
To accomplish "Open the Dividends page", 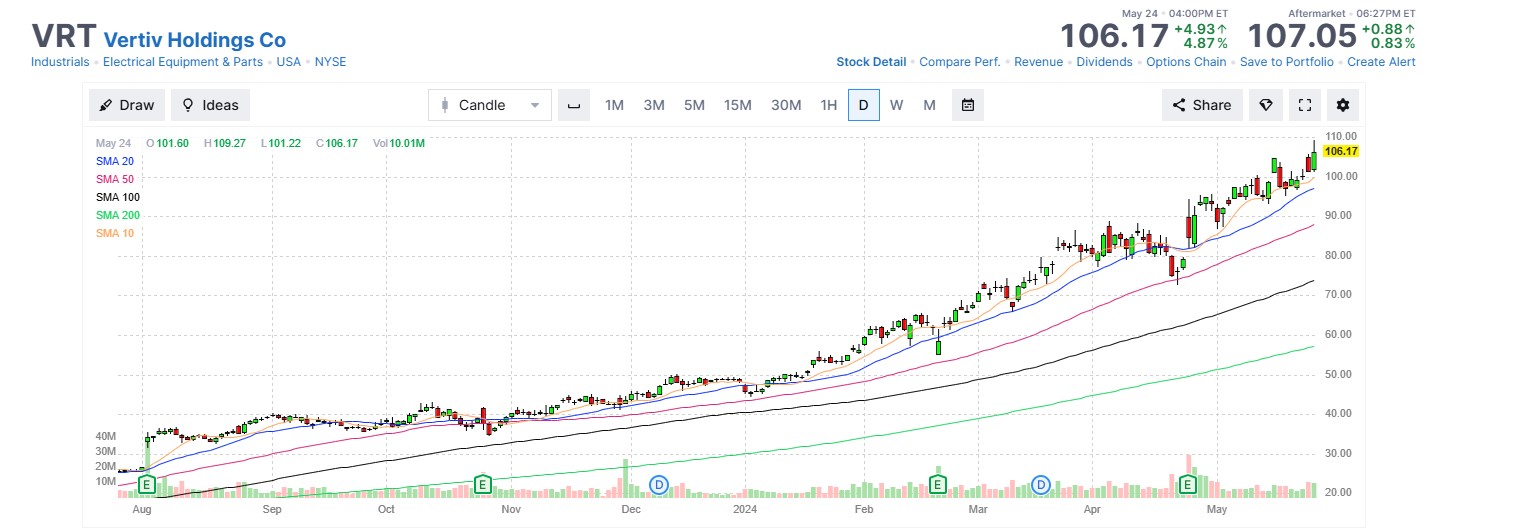I will coord(1105,62).
